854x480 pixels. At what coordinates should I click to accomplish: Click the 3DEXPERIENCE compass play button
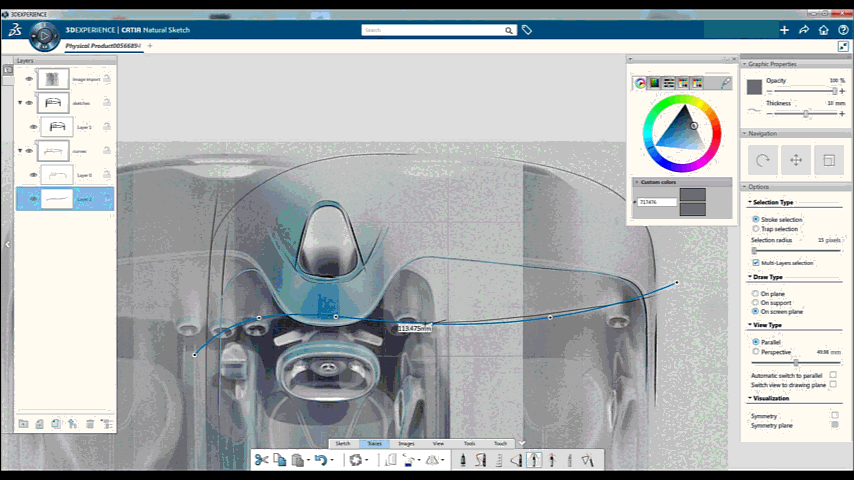(x=44, y=37)
